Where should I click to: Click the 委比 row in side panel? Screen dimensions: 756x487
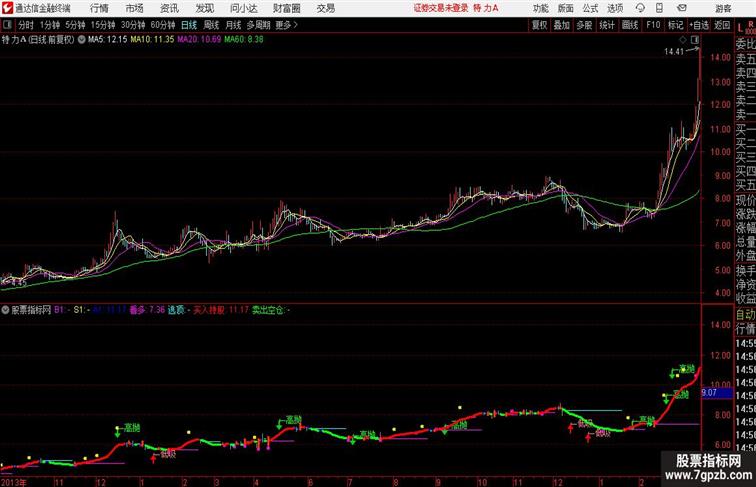(x=745, y=44)
